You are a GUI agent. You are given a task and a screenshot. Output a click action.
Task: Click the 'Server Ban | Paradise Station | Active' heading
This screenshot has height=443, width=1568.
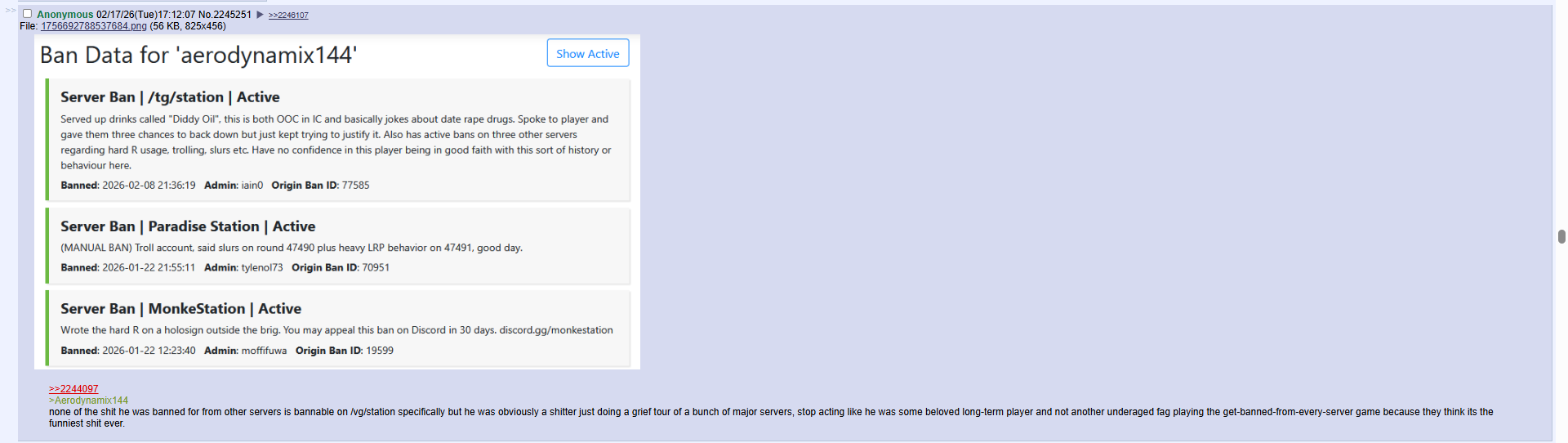click(188, 226)
